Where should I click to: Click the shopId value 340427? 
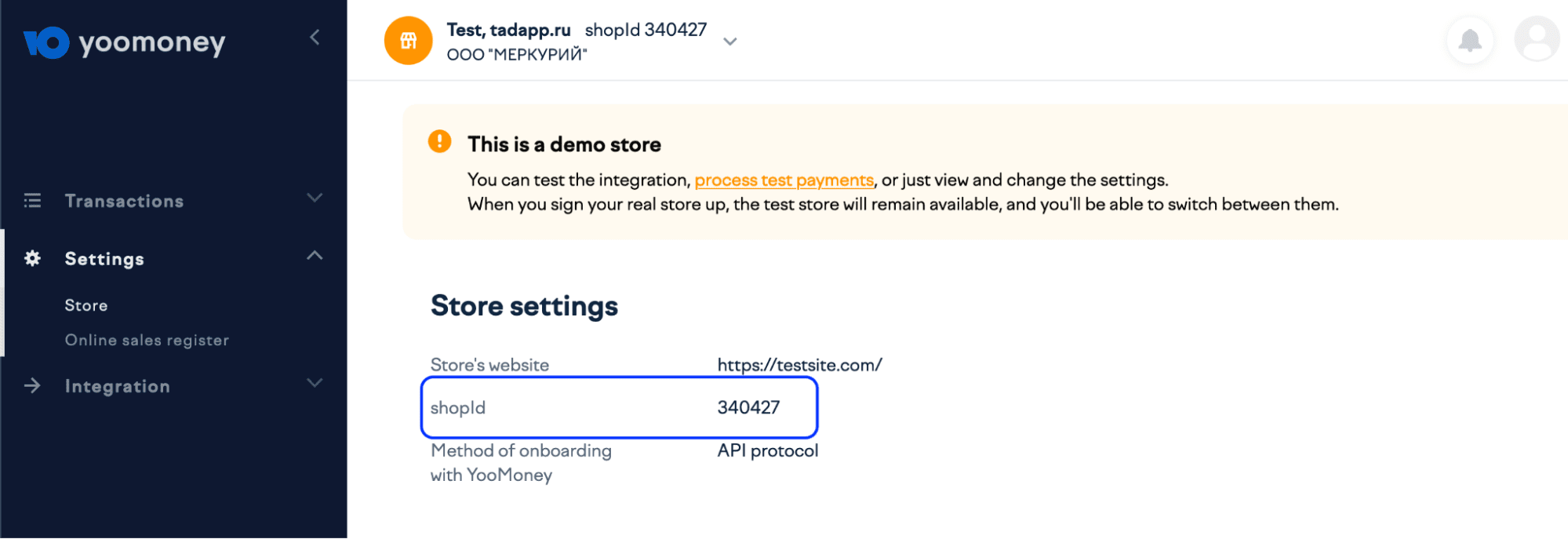[748, 407]
